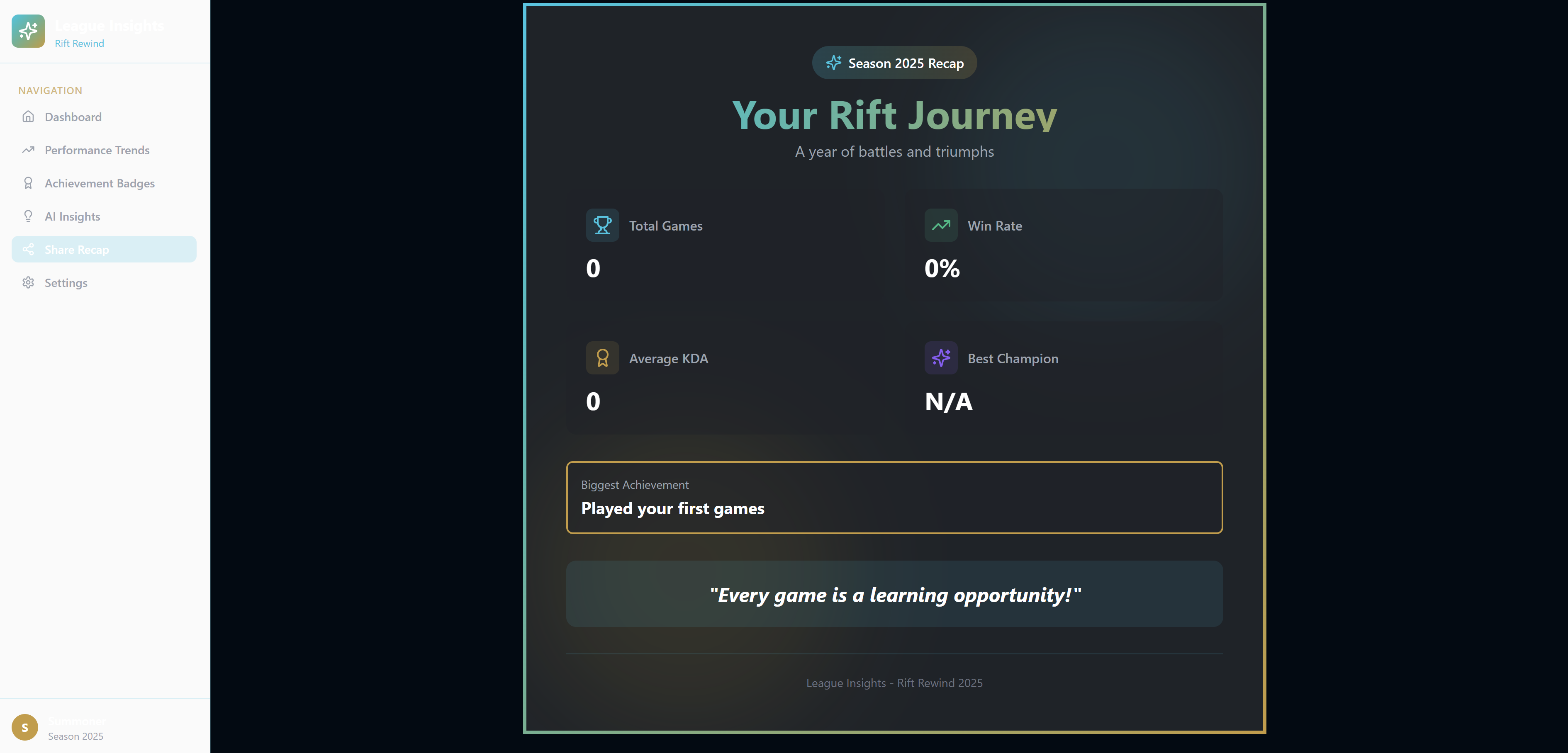Click the Biggest Achievement card
The image size is (1568, 753).
[894, 498]
